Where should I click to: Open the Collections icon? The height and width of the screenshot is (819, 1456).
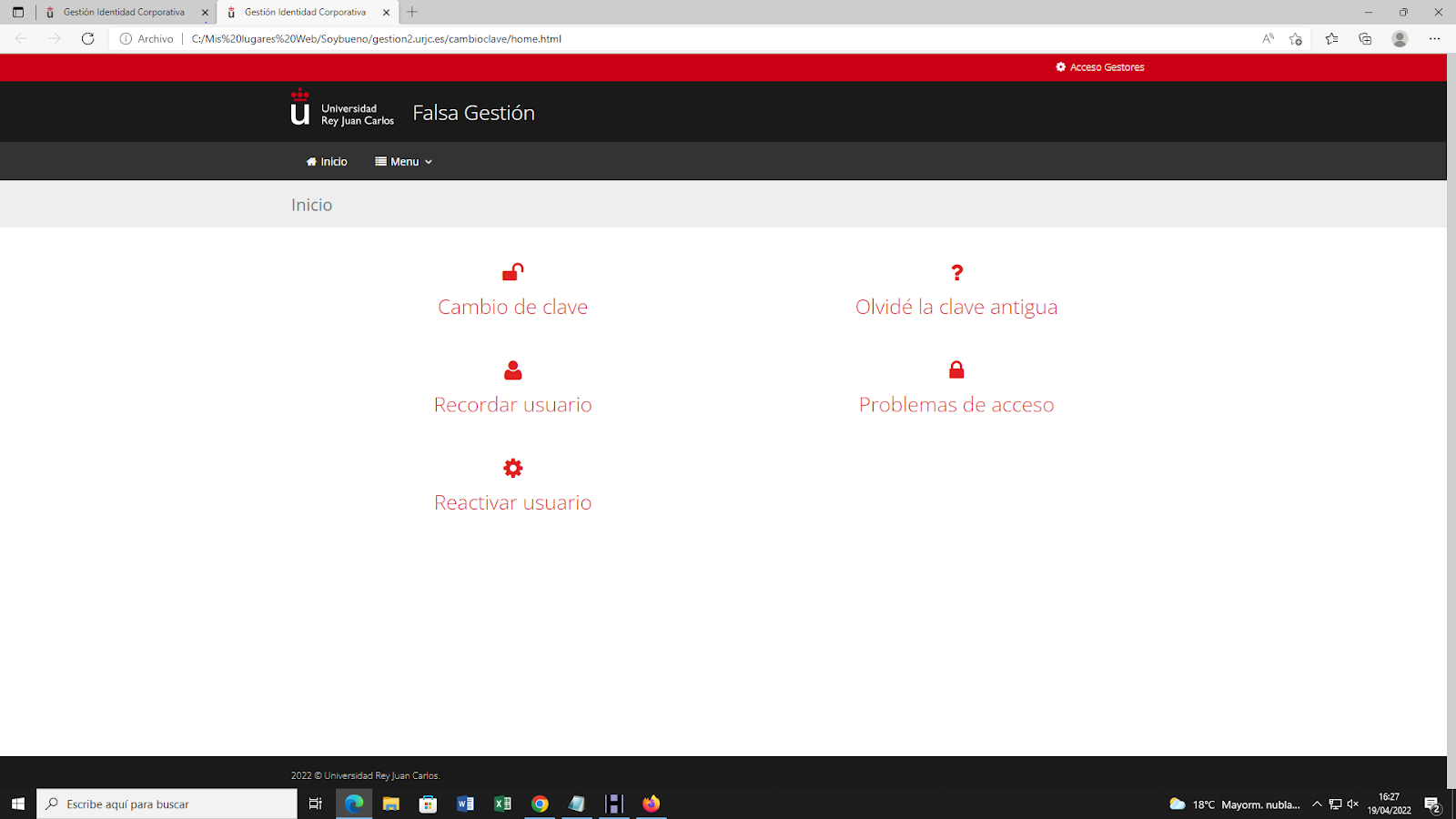tap(1365, 38)
